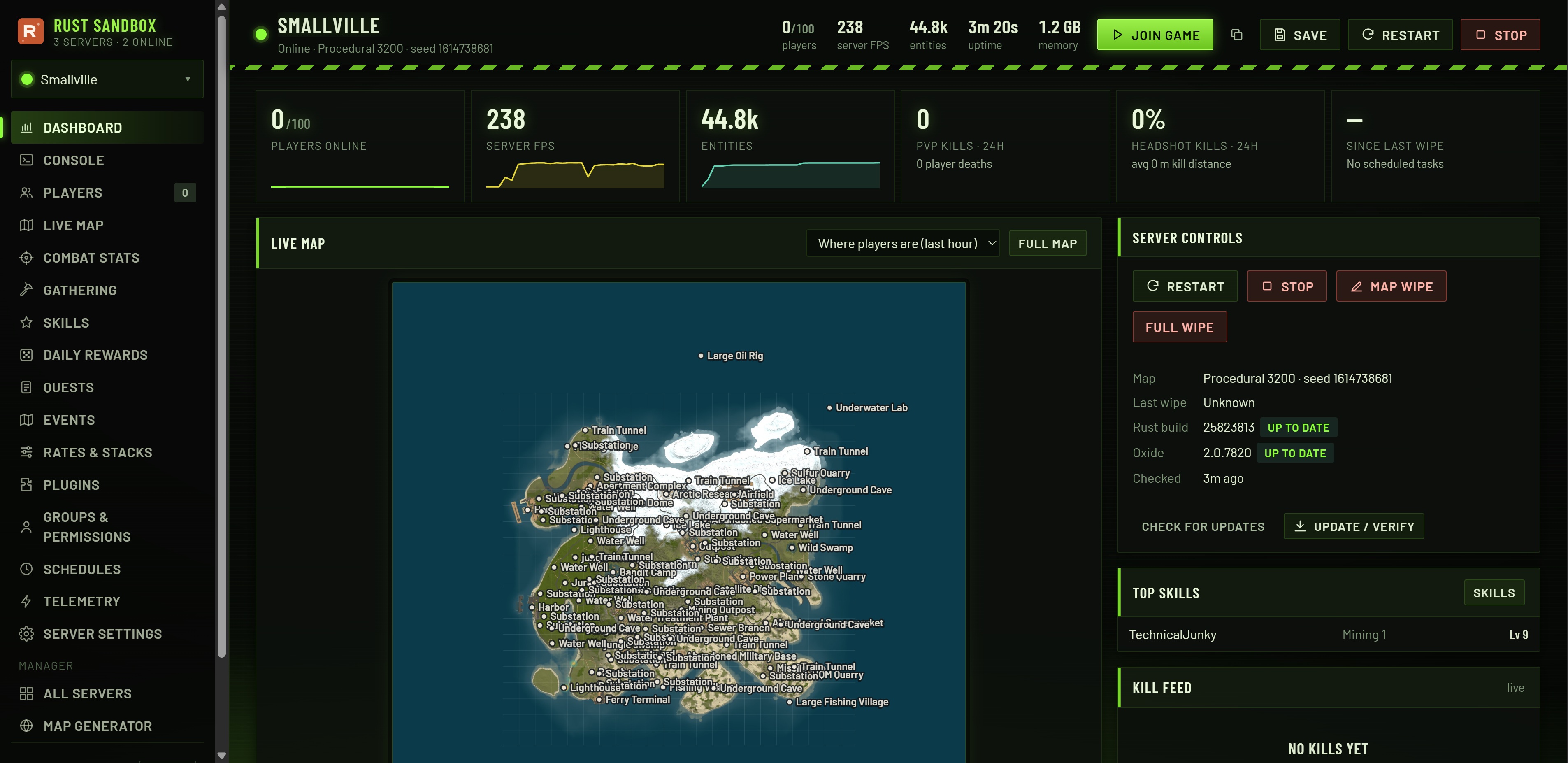Click the Skills star icon

coord(26,323)
